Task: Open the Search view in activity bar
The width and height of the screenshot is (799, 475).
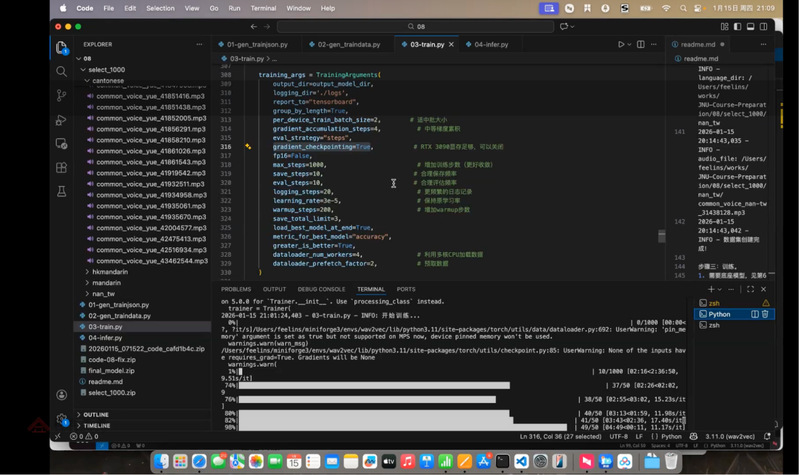Action: coord(62,71)
